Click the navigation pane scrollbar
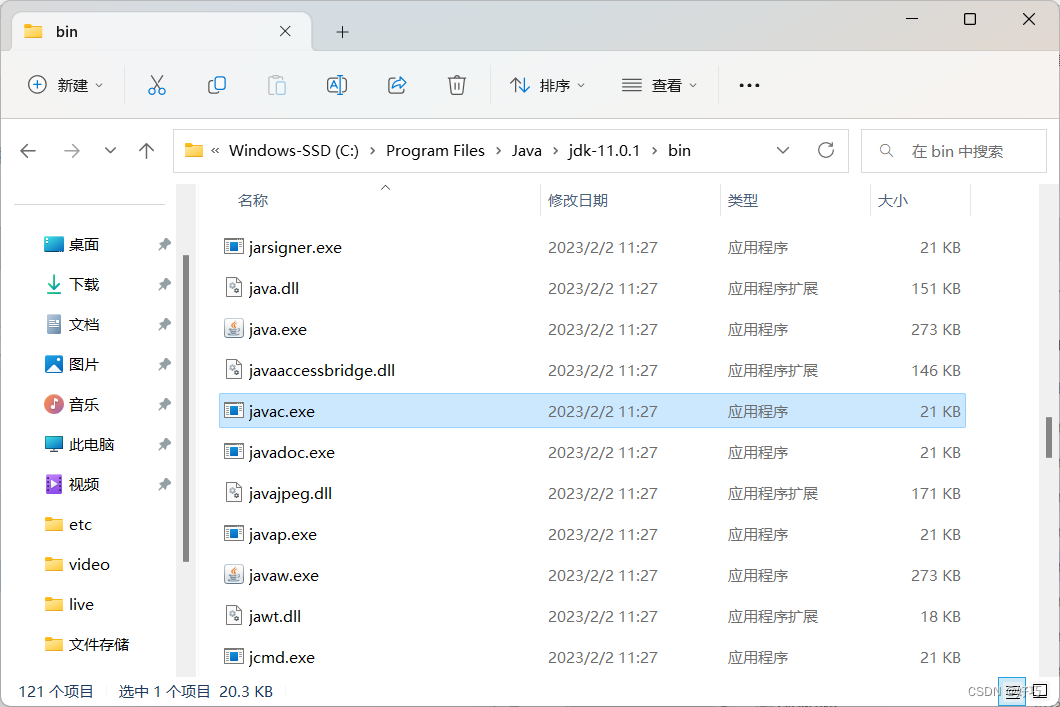This screenshot has width=1060, height=707. tap(186, 408)
